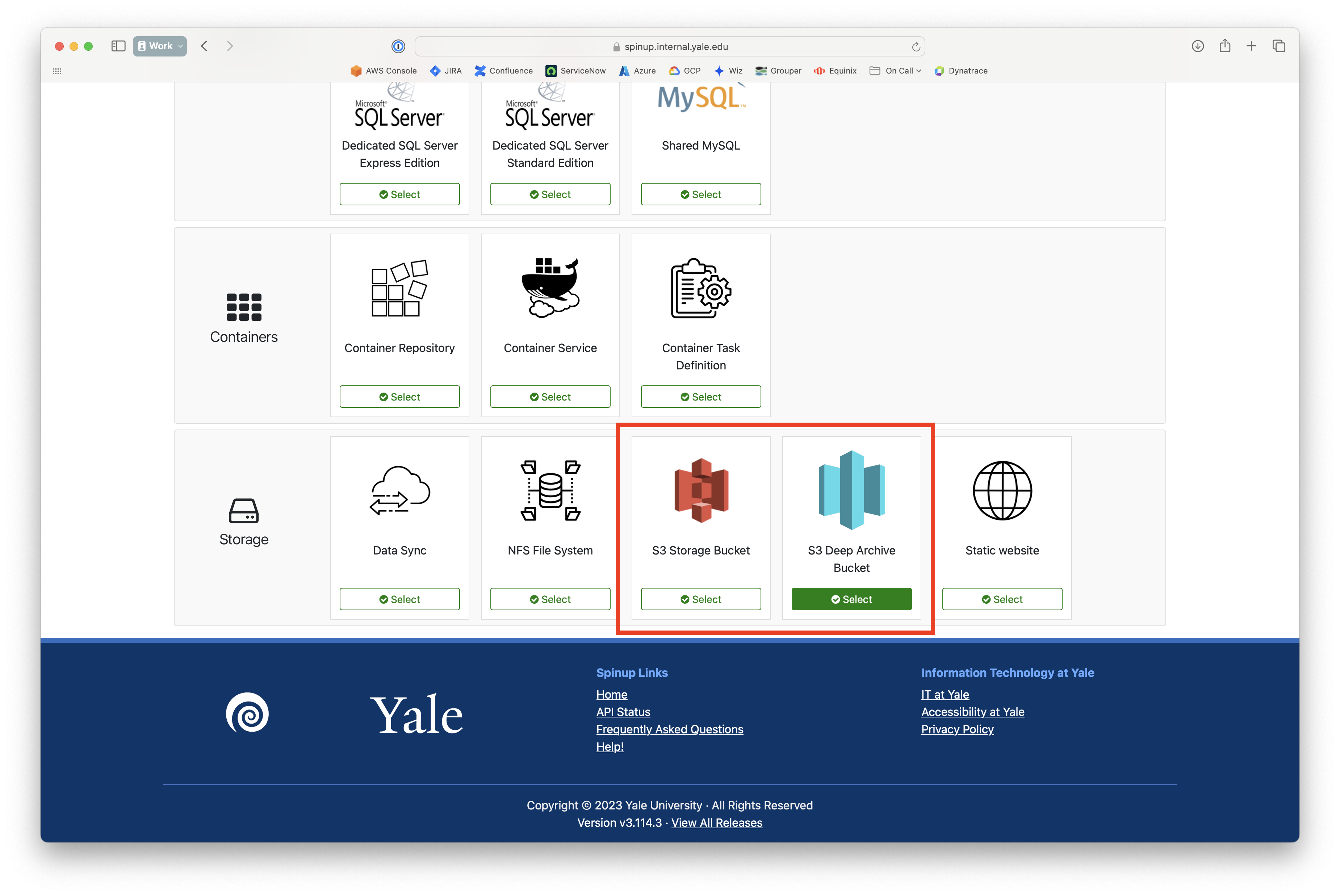Image resolution: width=1340 pixels, height=896 pixels.
Task: Open the 1Password extension icon
Action: (398, 46)
